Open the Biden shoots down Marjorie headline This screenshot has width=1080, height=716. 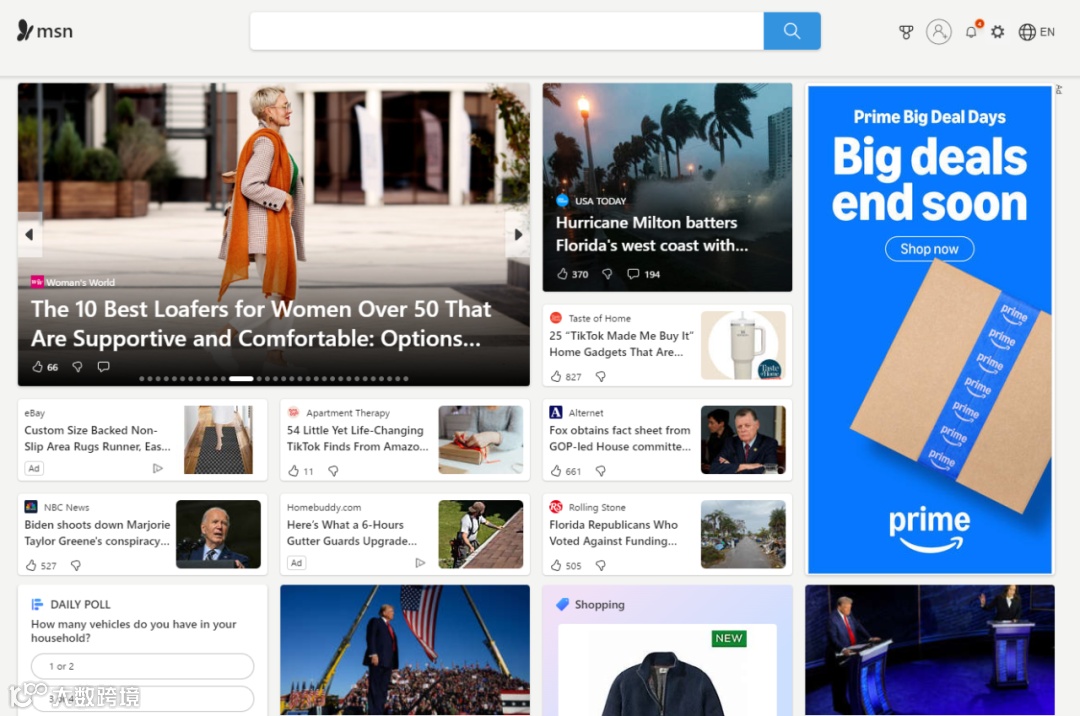click(x=97, y=533)
